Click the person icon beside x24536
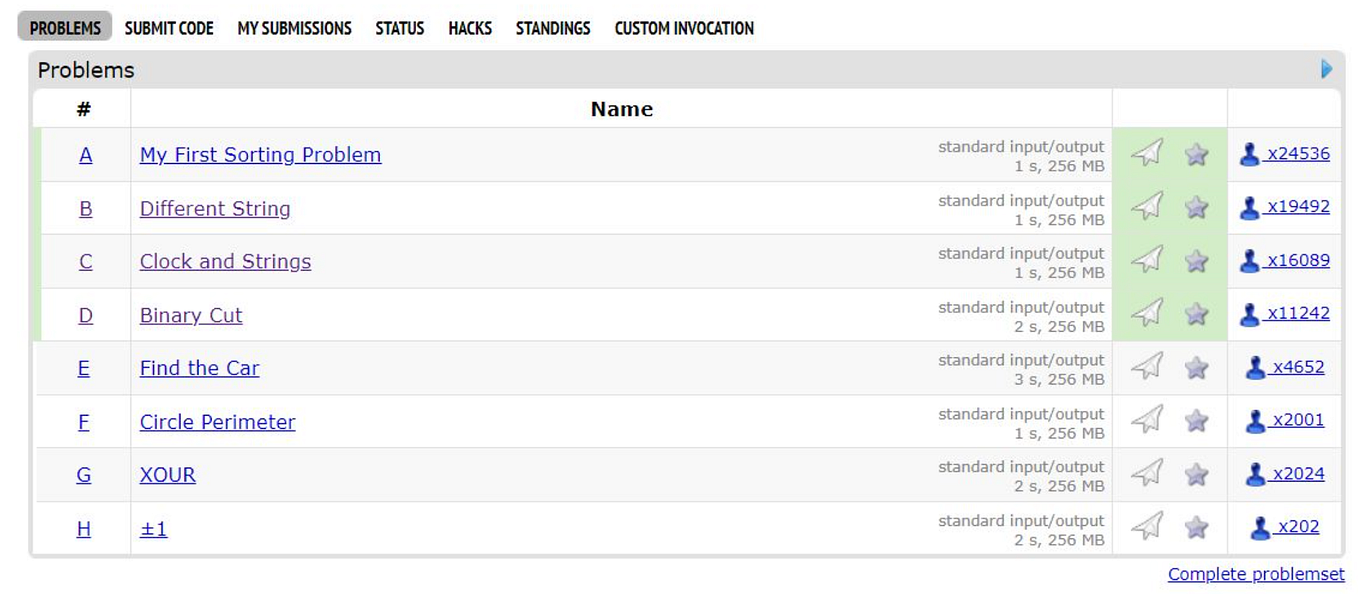 [x=1249, y=154]
